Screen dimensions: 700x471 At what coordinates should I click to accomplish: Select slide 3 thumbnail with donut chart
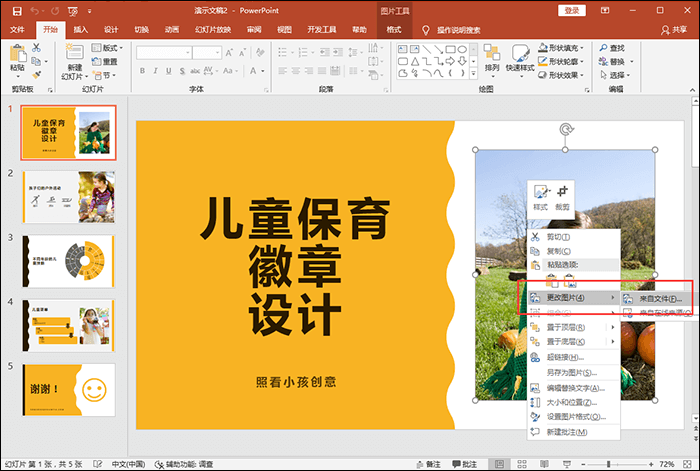pos(68,262)
